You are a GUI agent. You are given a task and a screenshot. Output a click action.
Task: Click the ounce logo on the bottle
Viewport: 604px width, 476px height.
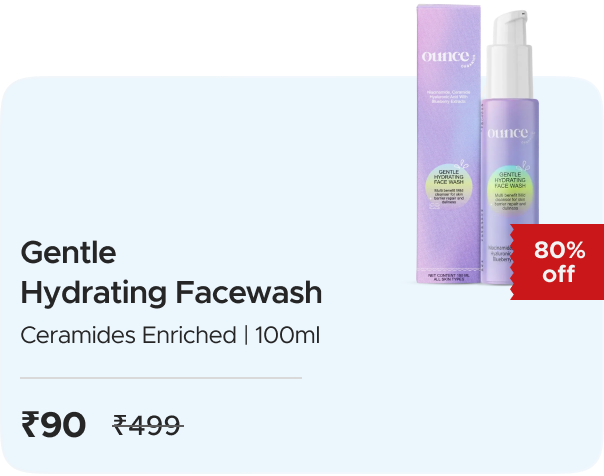tap(510, 135)
